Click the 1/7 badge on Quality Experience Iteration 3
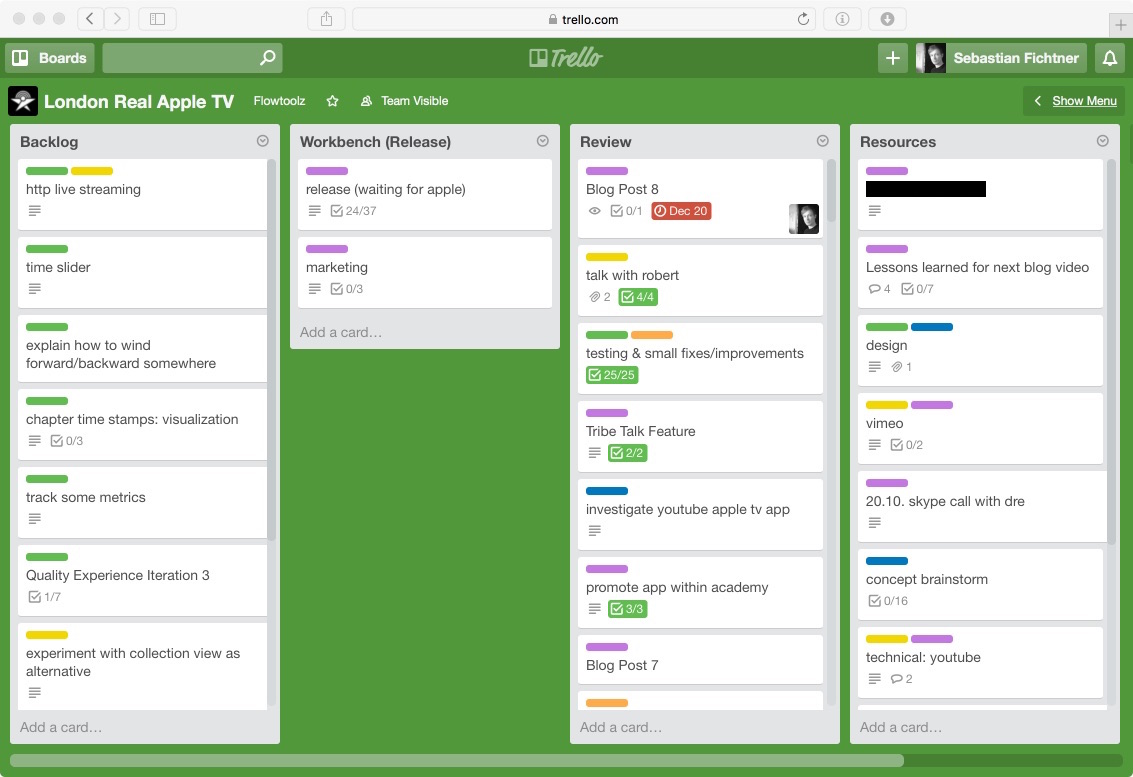The height and width of the screenshot is (777, 1133). pos(44,597)
